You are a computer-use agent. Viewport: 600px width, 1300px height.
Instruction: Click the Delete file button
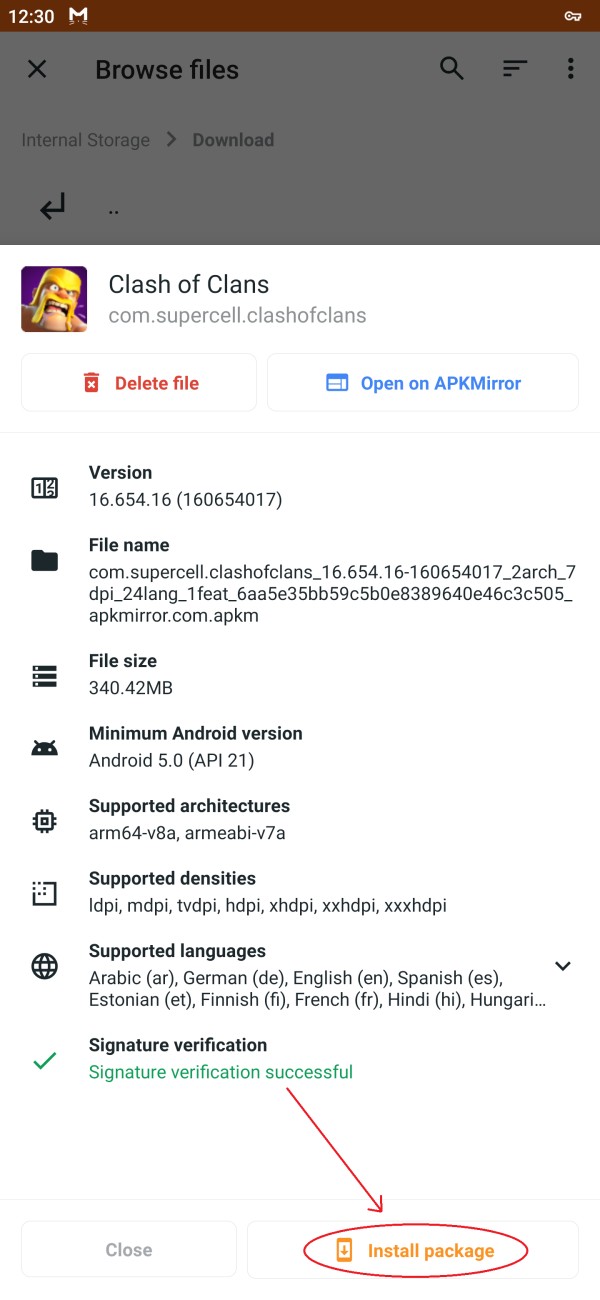click(x=139, y=382)
